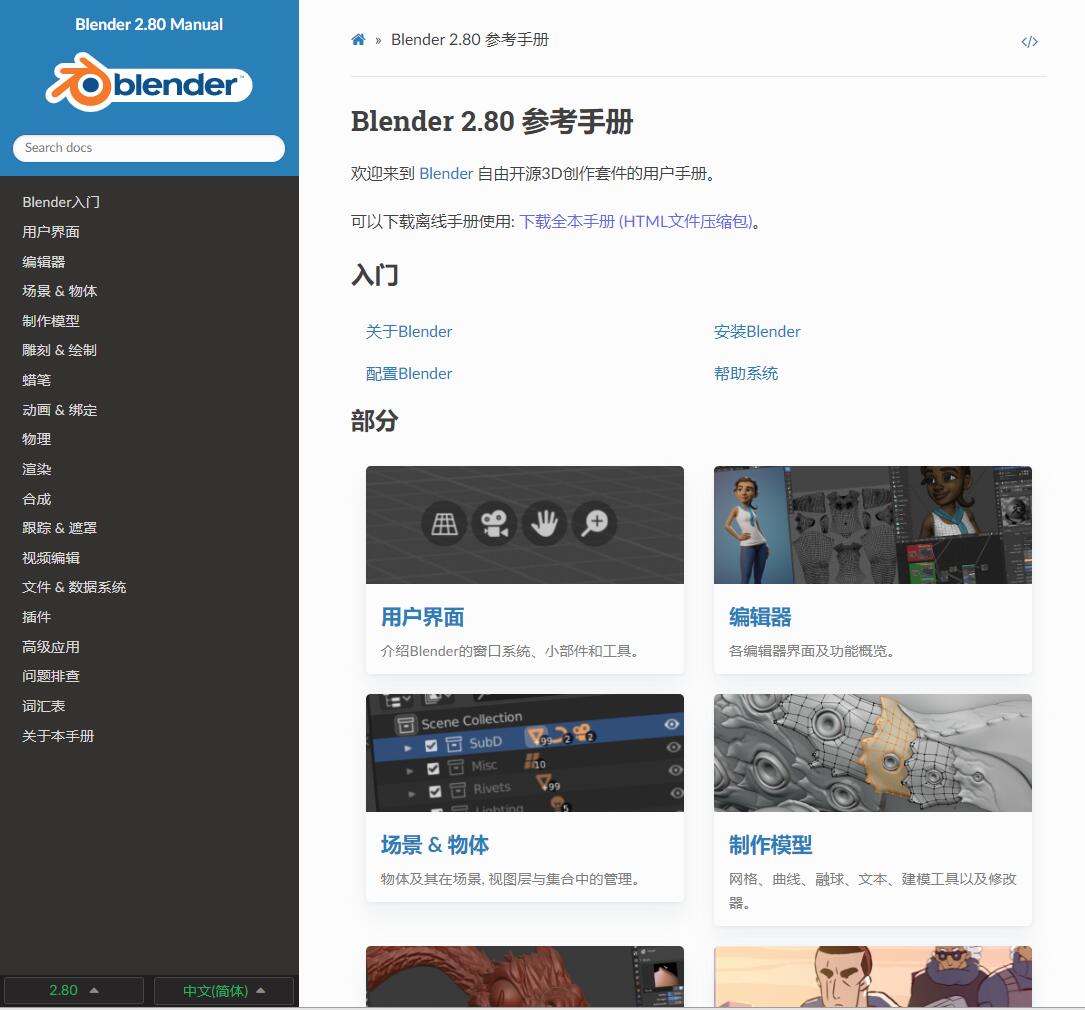Click the view source code icon
This screenshot has height=1010, width=1085.
coord(1029,41)
